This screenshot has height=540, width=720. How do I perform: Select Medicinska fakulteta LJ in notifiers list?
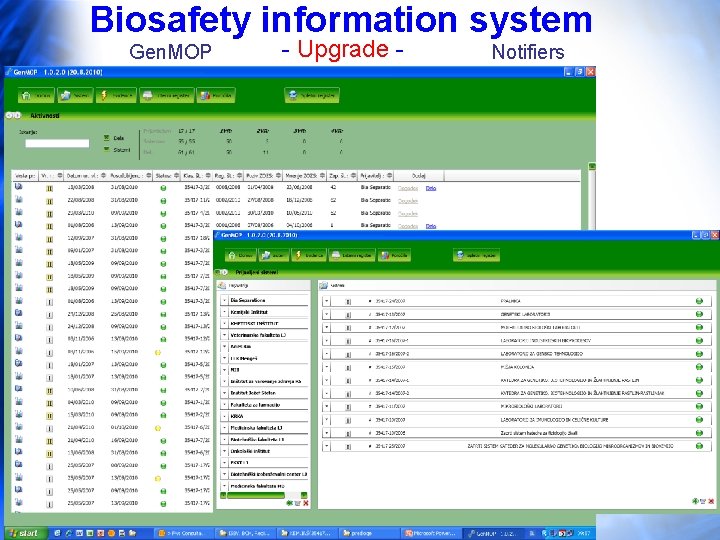pos(257,428)
